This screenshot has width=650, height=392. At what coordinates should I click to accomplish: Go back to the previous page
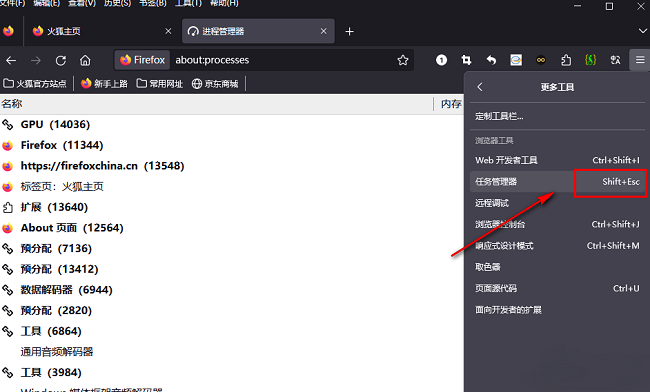(x=11, y=60)
